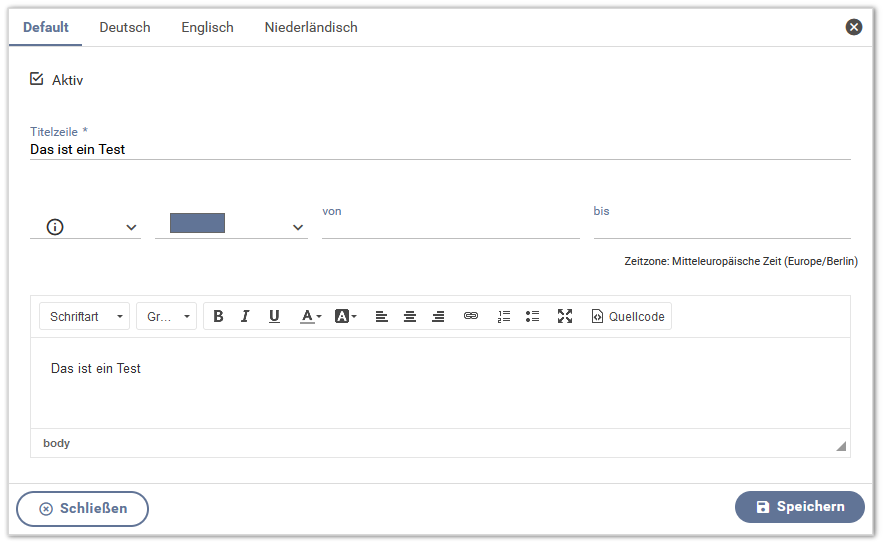Switch to the Deutsch tab

pos(125,27)
